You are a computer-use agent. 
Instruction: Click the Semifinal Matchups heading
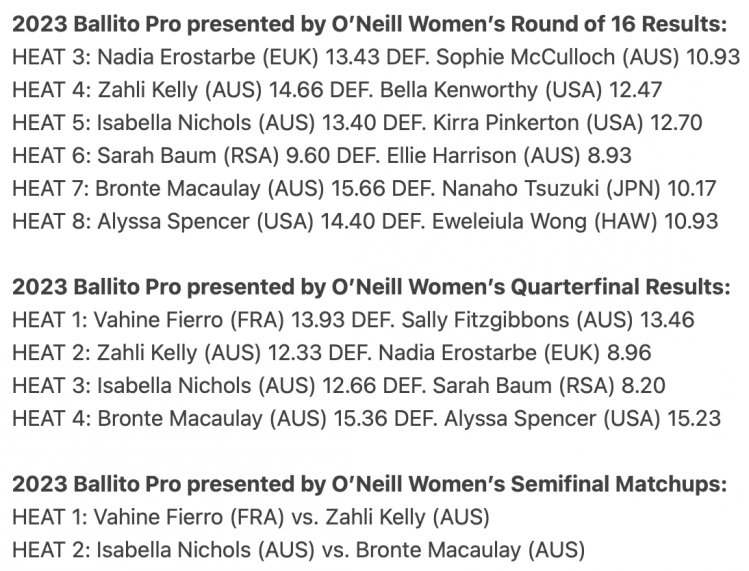370,484
